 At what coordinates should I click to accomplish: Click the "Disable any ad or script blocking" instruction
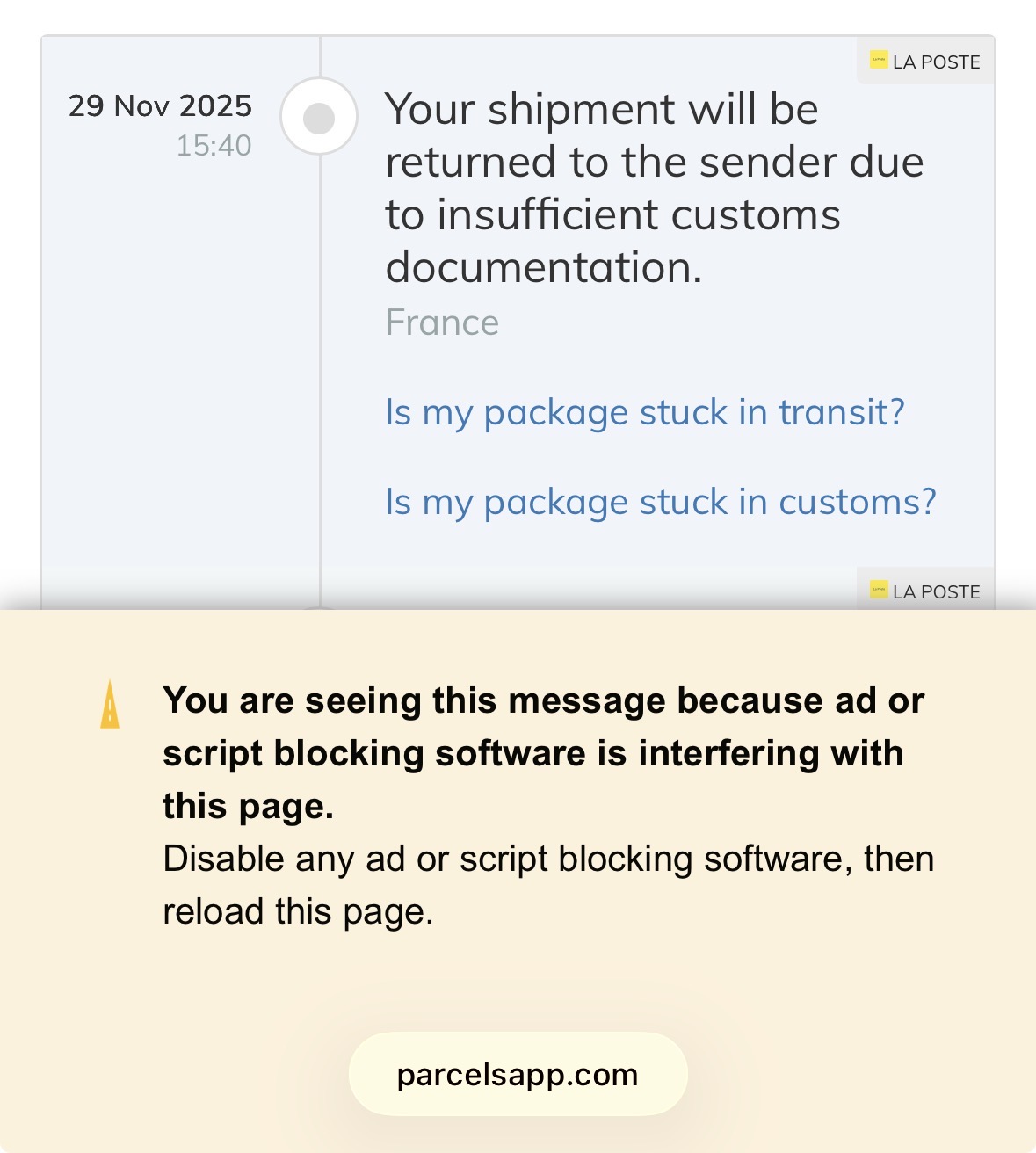[547, 859]
